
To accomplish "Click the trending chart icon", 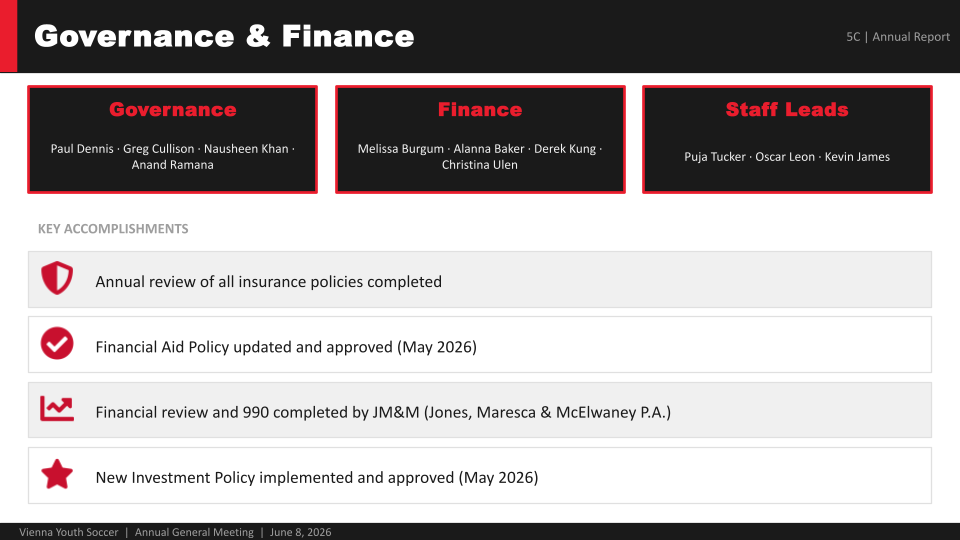I will 57,408.
